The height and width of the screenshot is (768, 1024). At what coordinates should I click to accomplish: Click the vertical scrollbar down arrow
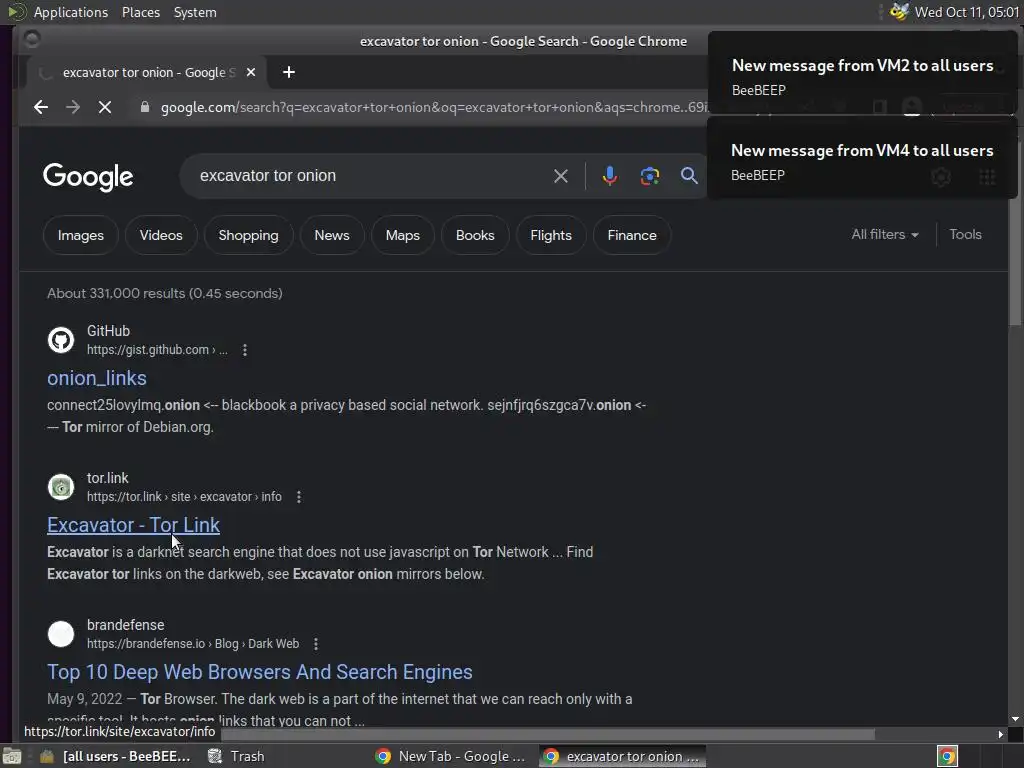1015,718
